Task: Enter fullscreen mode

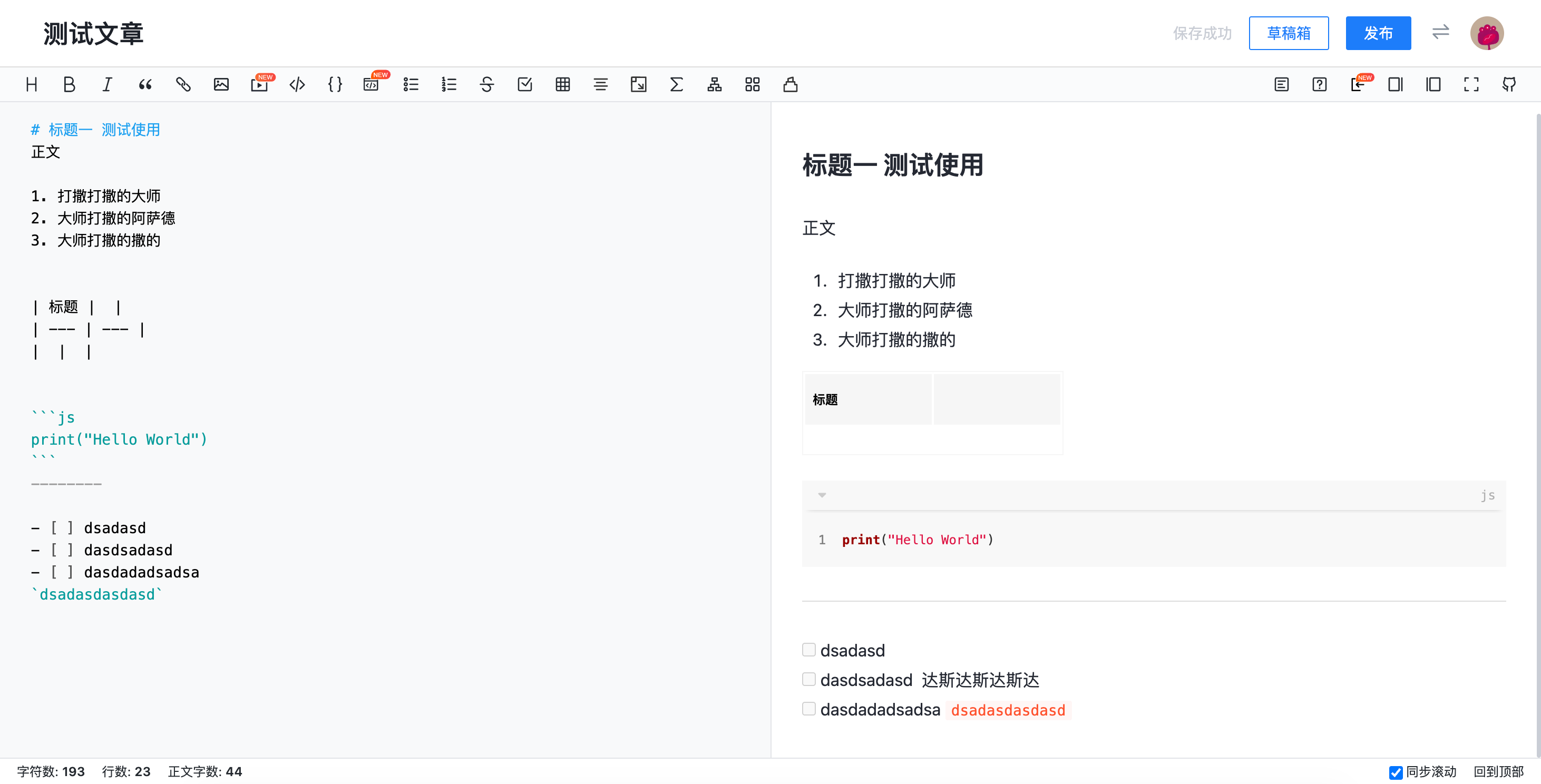Action: (x=1471, y=84)
